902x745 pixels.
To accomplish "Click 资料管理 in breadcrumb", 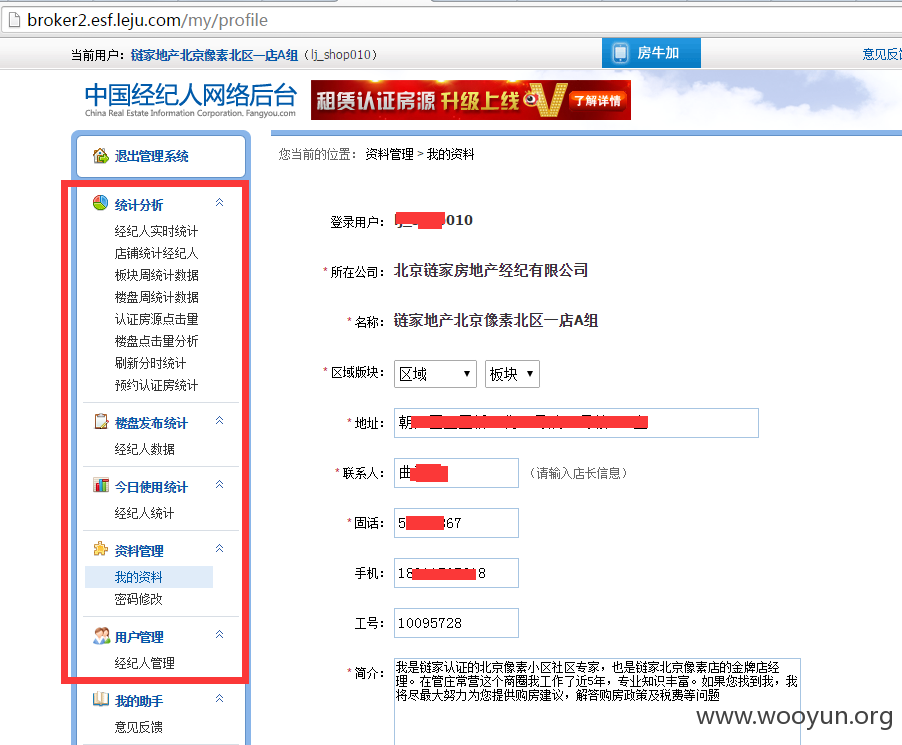I will point(389,154).
